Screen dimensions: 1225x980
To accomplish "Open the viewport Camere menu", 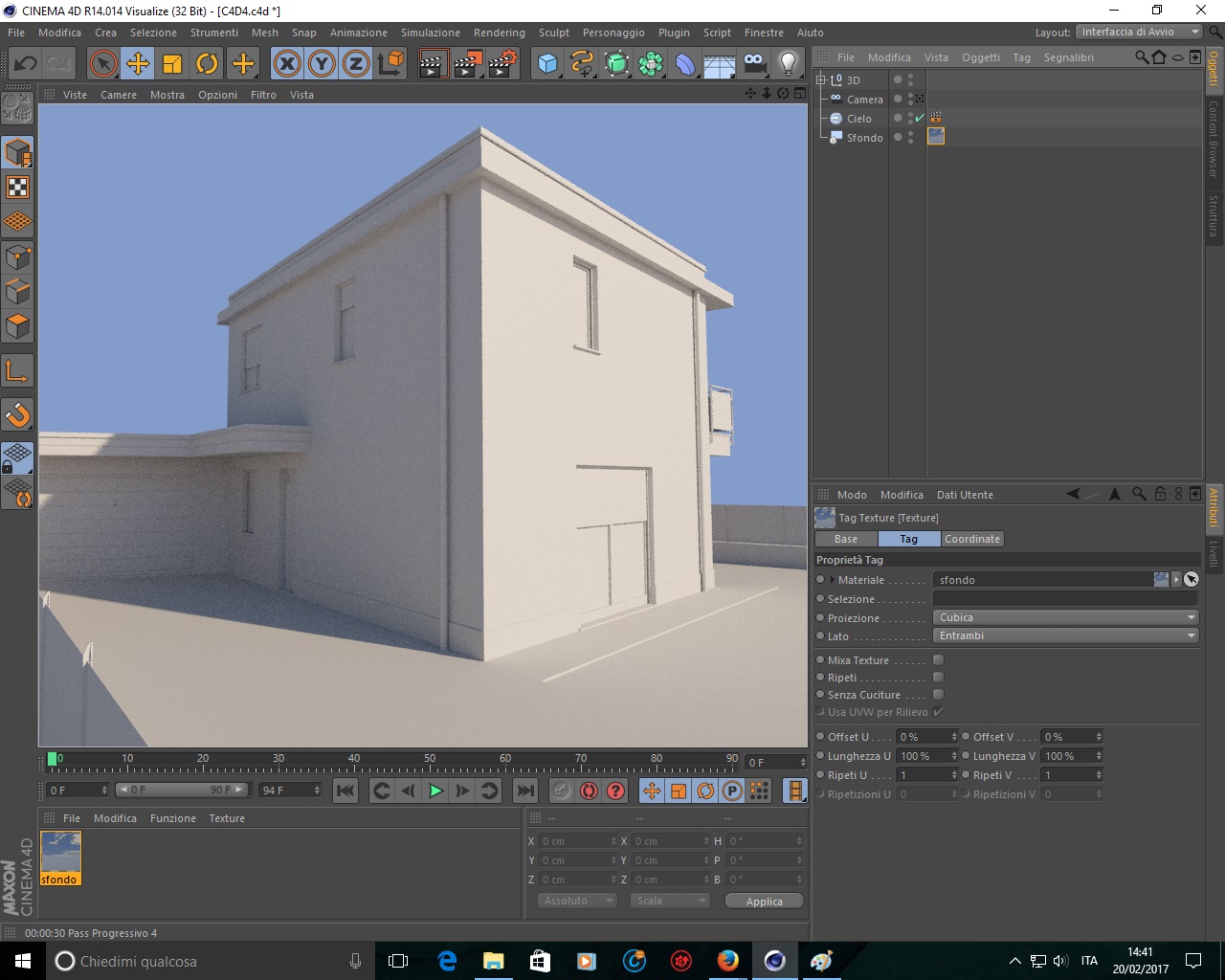I will pyautogui.click(x=119, y=95).
